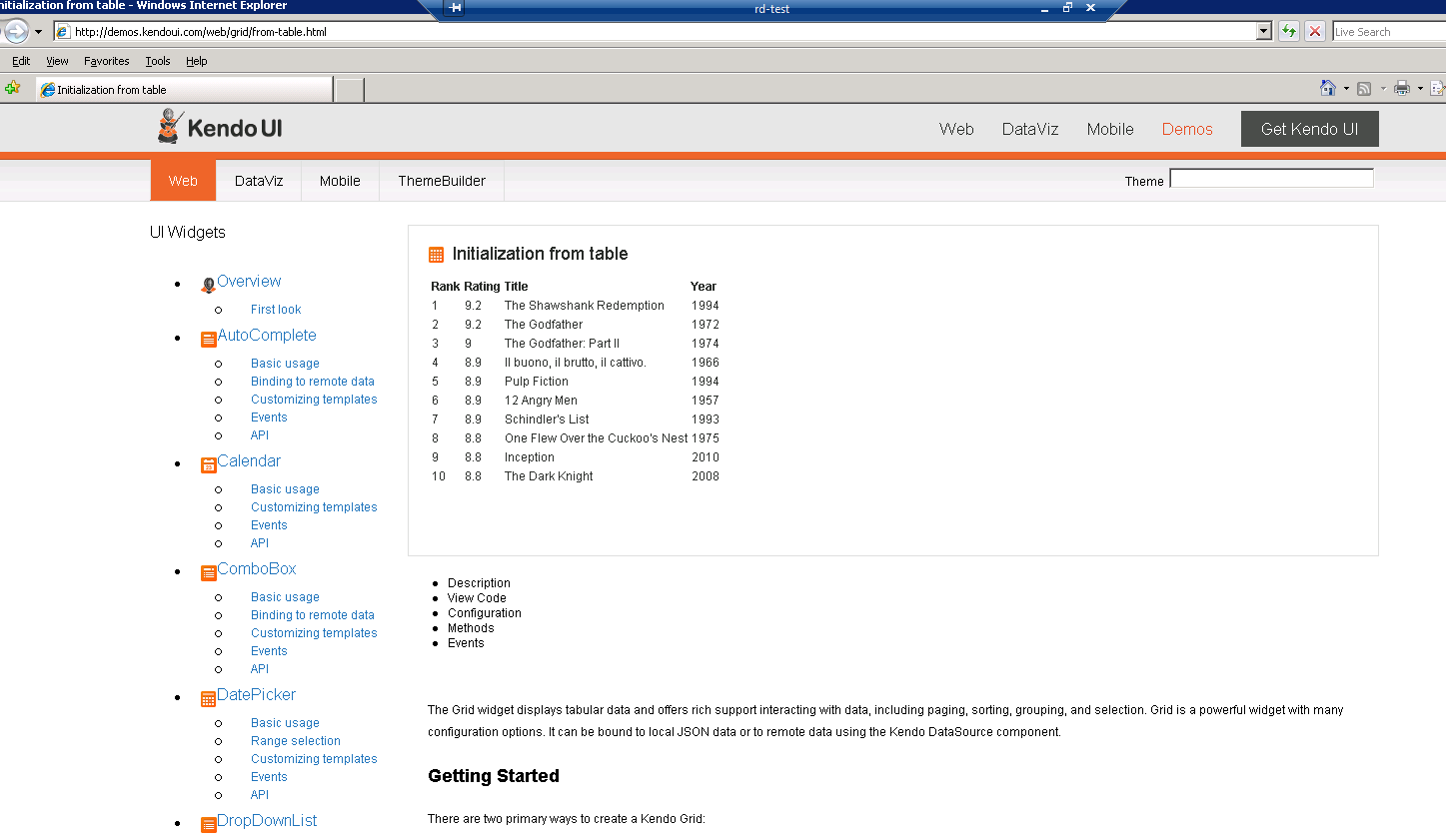Click the Live Search box
Screen dimensions: 1446x840
[x=1389, y=32]
